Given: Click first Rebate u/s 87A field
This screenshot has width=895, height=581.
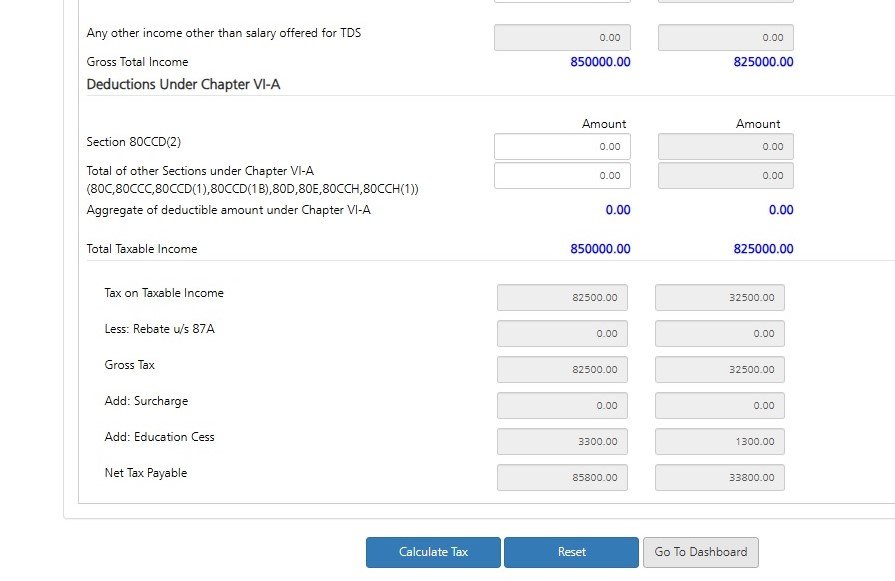Looking at the screenshot, I should pos(562,334).
